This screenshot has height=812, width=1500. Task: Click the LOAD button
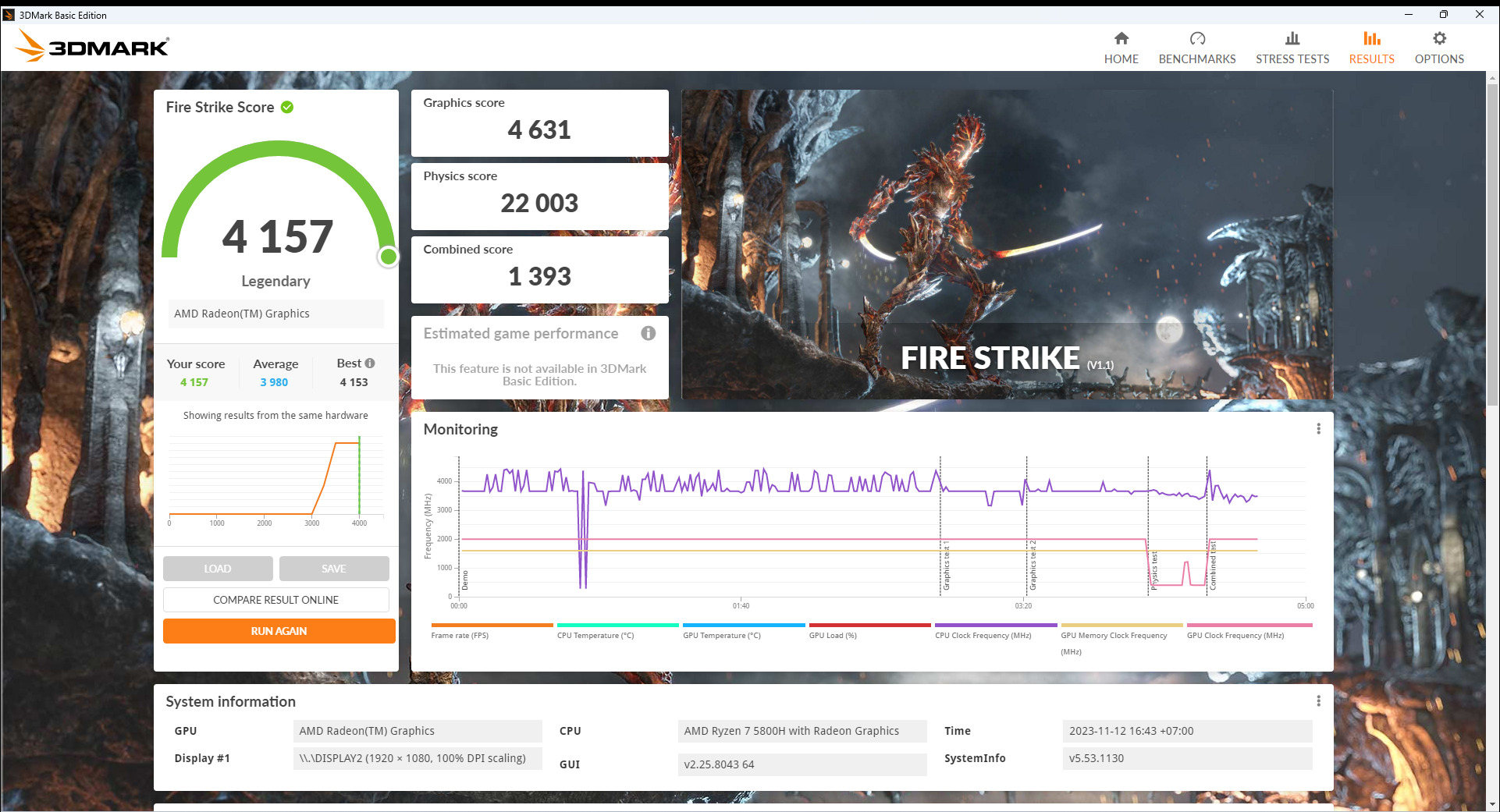pos(218,569)
